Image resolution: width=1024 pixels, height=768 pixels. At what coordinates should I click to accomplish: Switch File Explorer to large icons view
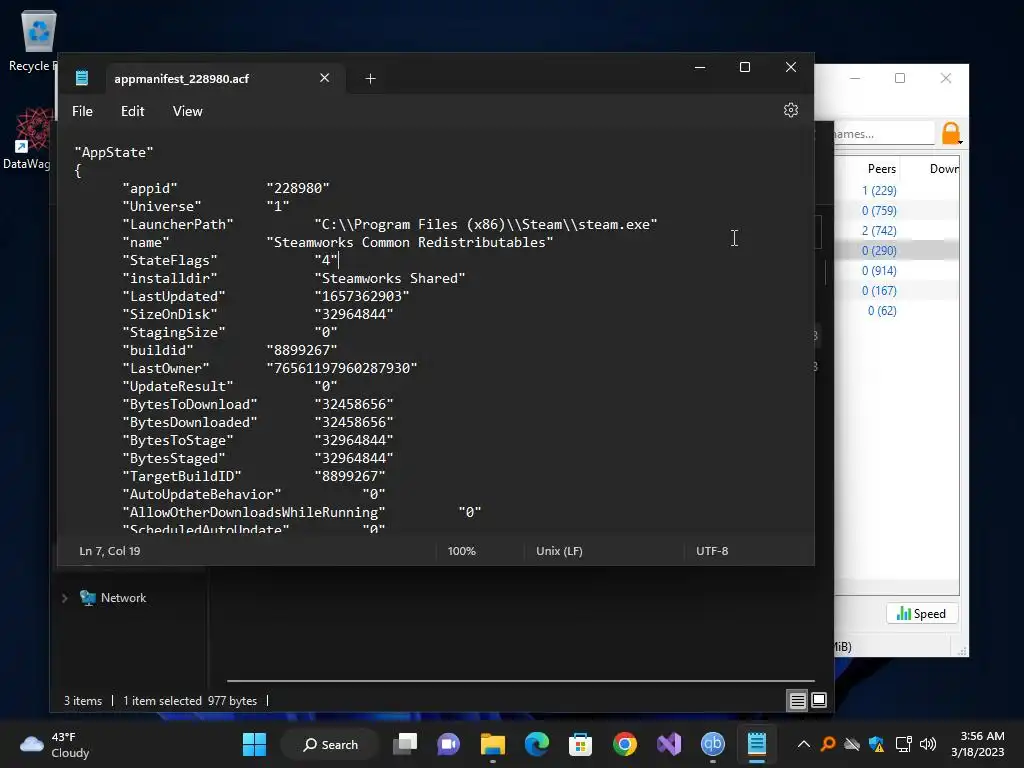pyautogui.click(x=819, y=700)
